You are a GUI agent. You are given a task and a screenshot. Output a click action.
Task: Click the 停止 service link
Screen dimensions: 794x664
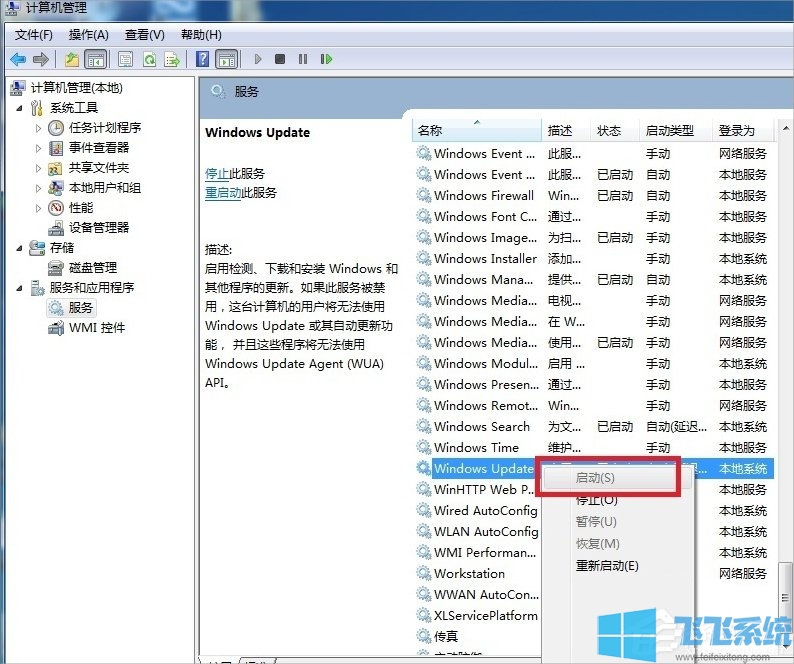point(217,174)
